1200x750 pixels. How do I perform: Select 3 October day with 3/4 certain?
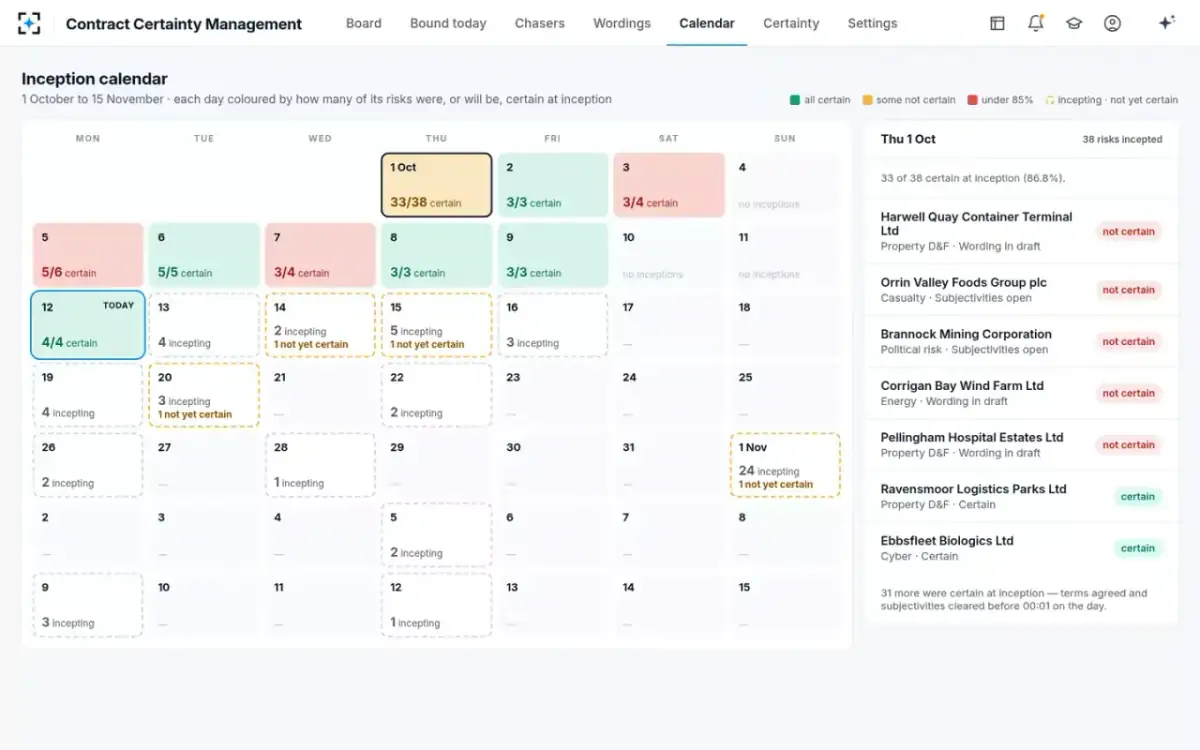pyautogui.click(x=669, y=185)
